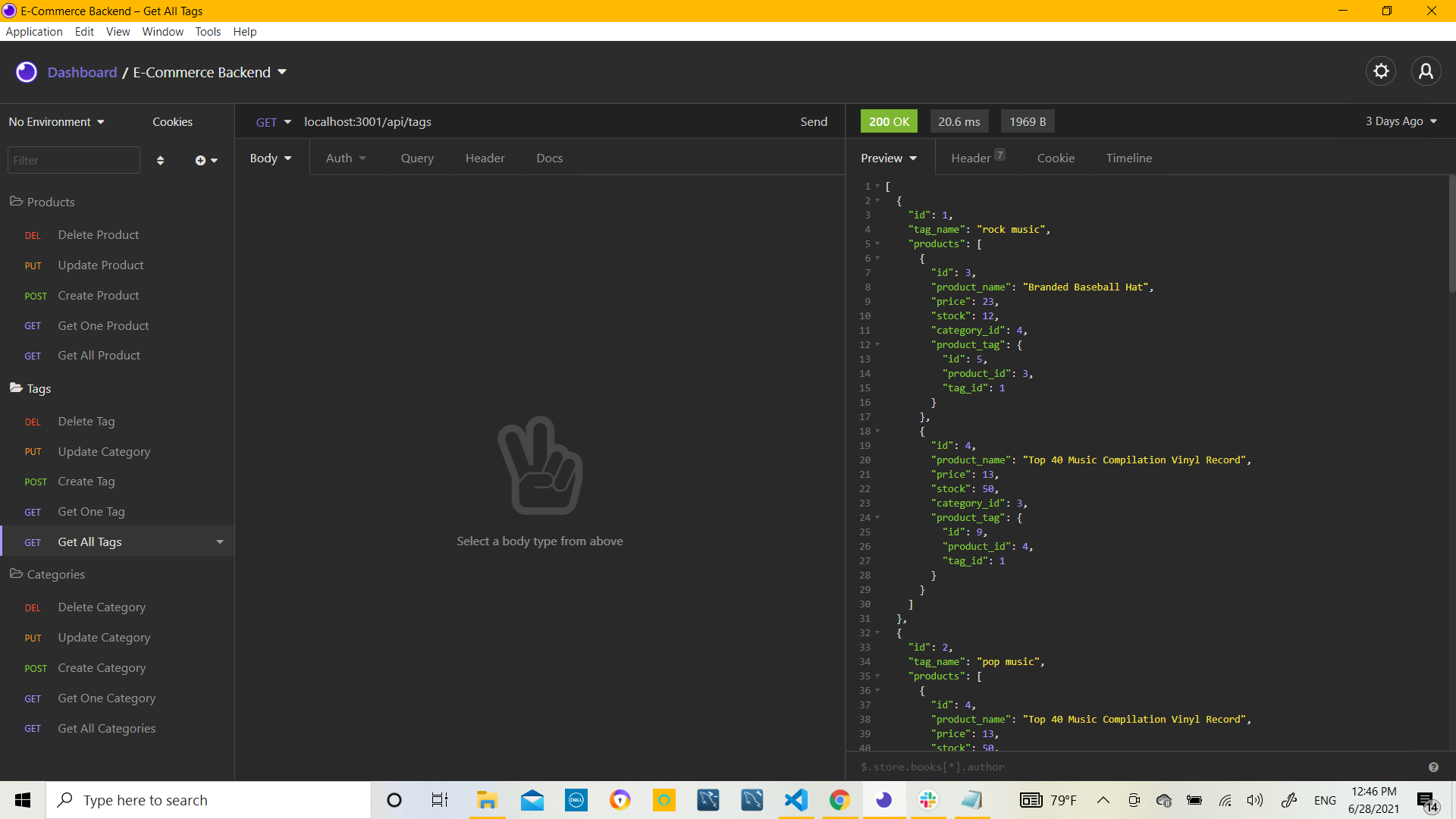
Task: Send the request
Action: (814, 121)
